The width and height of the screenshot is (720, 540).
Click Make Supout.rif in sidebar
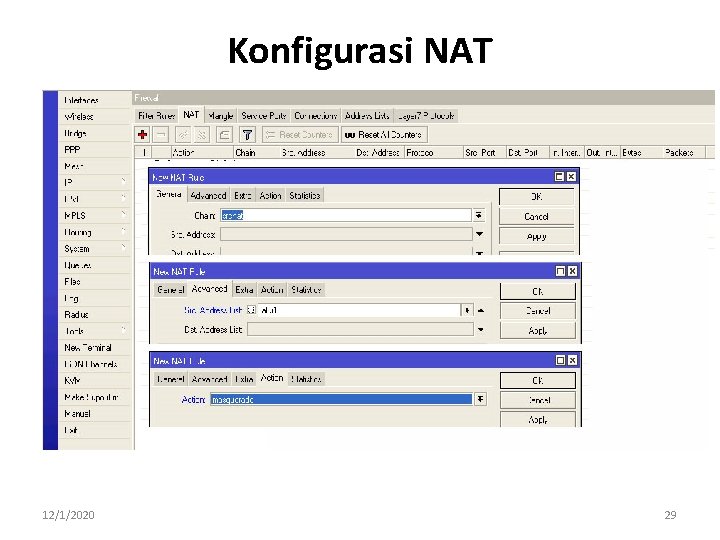point(91,397)
